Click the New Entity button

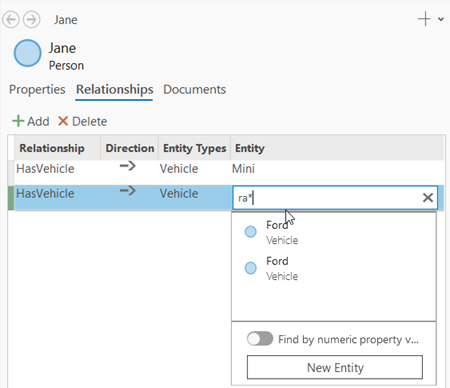(335, 367)
